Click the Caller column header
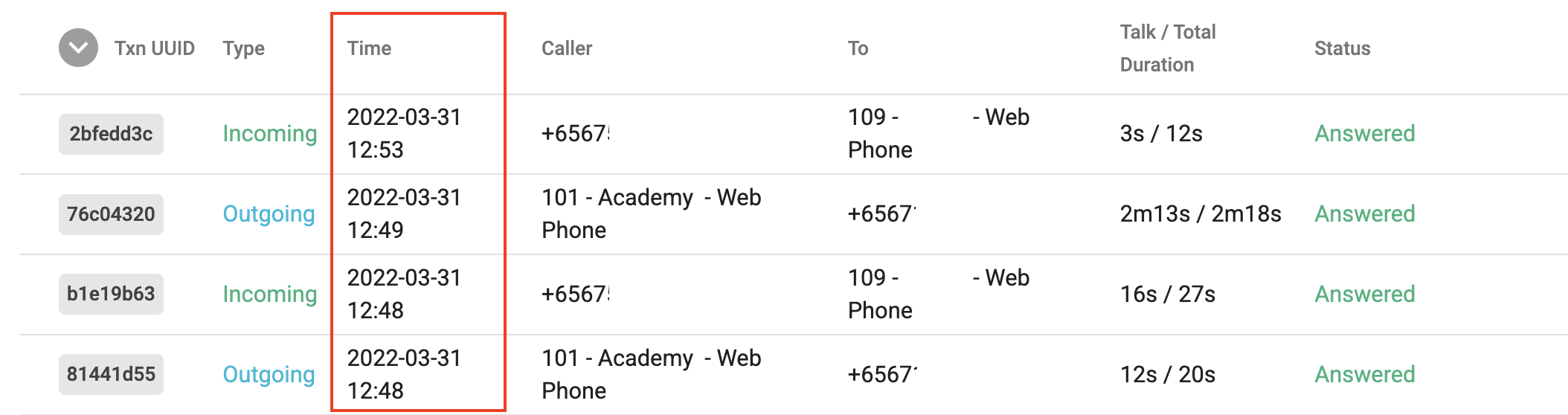This screenshot has width=1568, height=415. [566, 48]
